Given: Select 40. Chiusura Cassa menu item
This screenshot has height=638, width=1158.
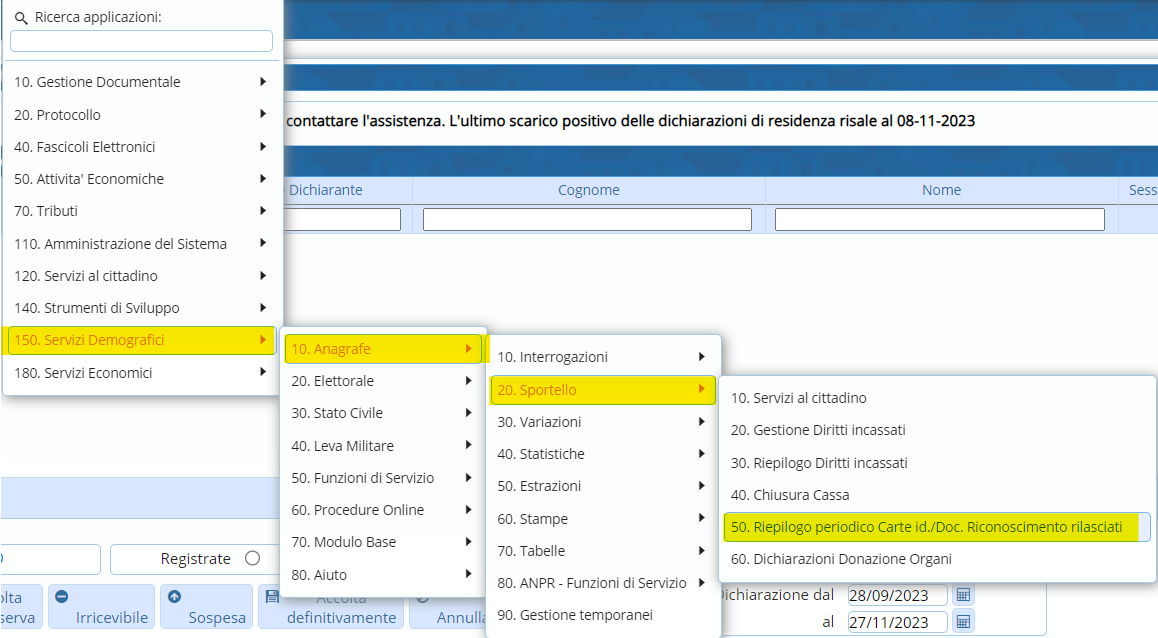Looking at the screenshot, I should [x=790, y=495].
